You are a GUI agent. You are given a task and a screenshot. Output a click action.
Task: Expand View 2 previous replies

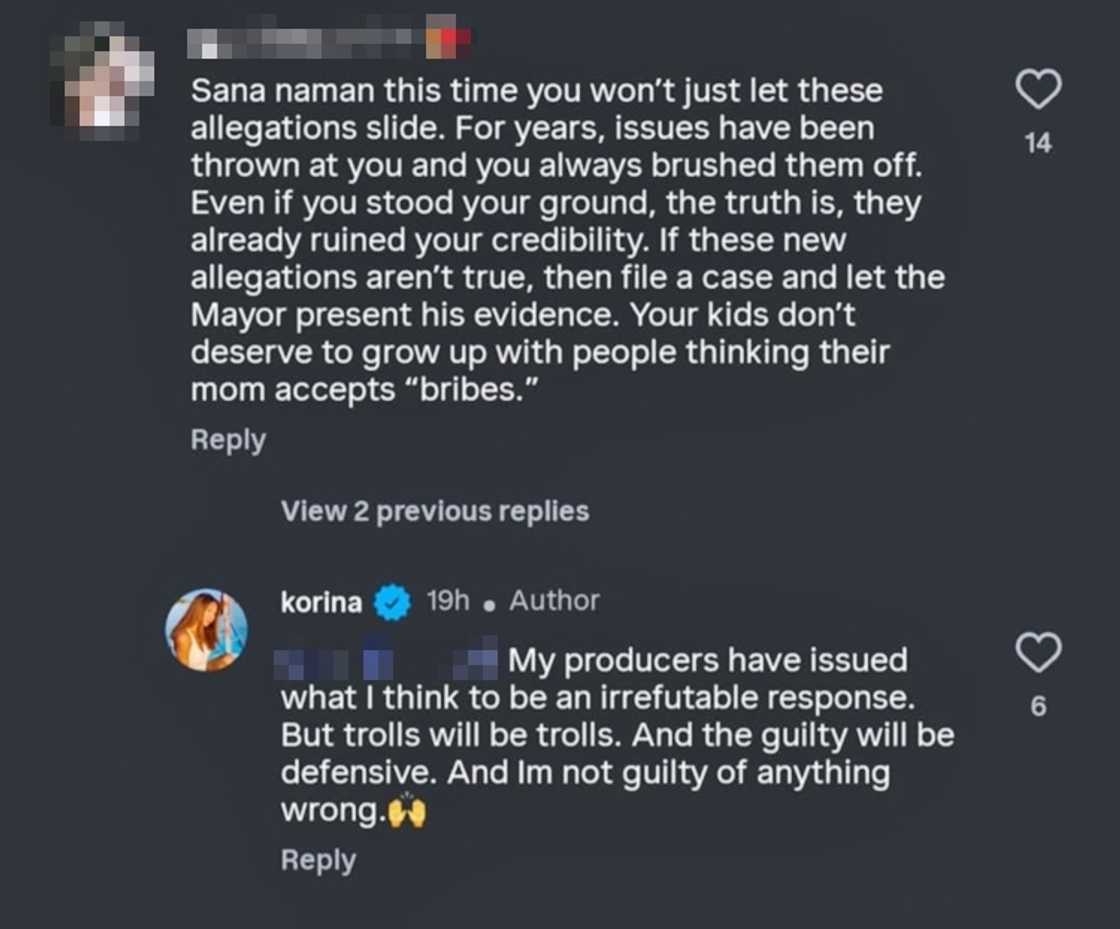434,511
